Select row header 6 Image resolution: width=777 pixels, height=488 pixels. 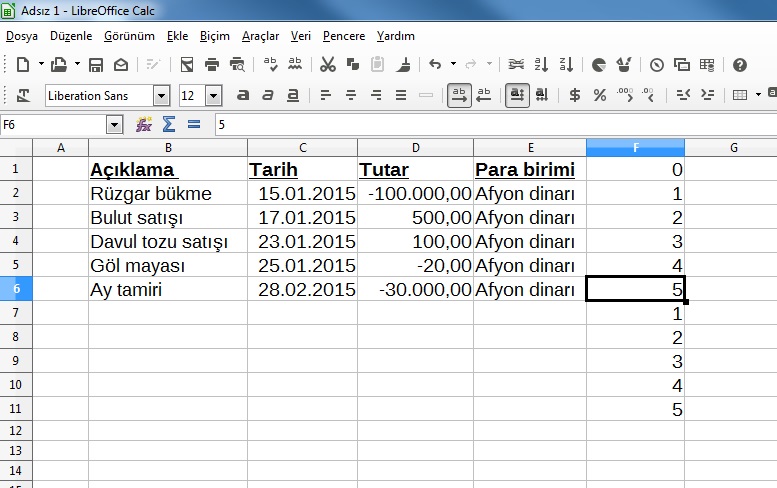16,290
